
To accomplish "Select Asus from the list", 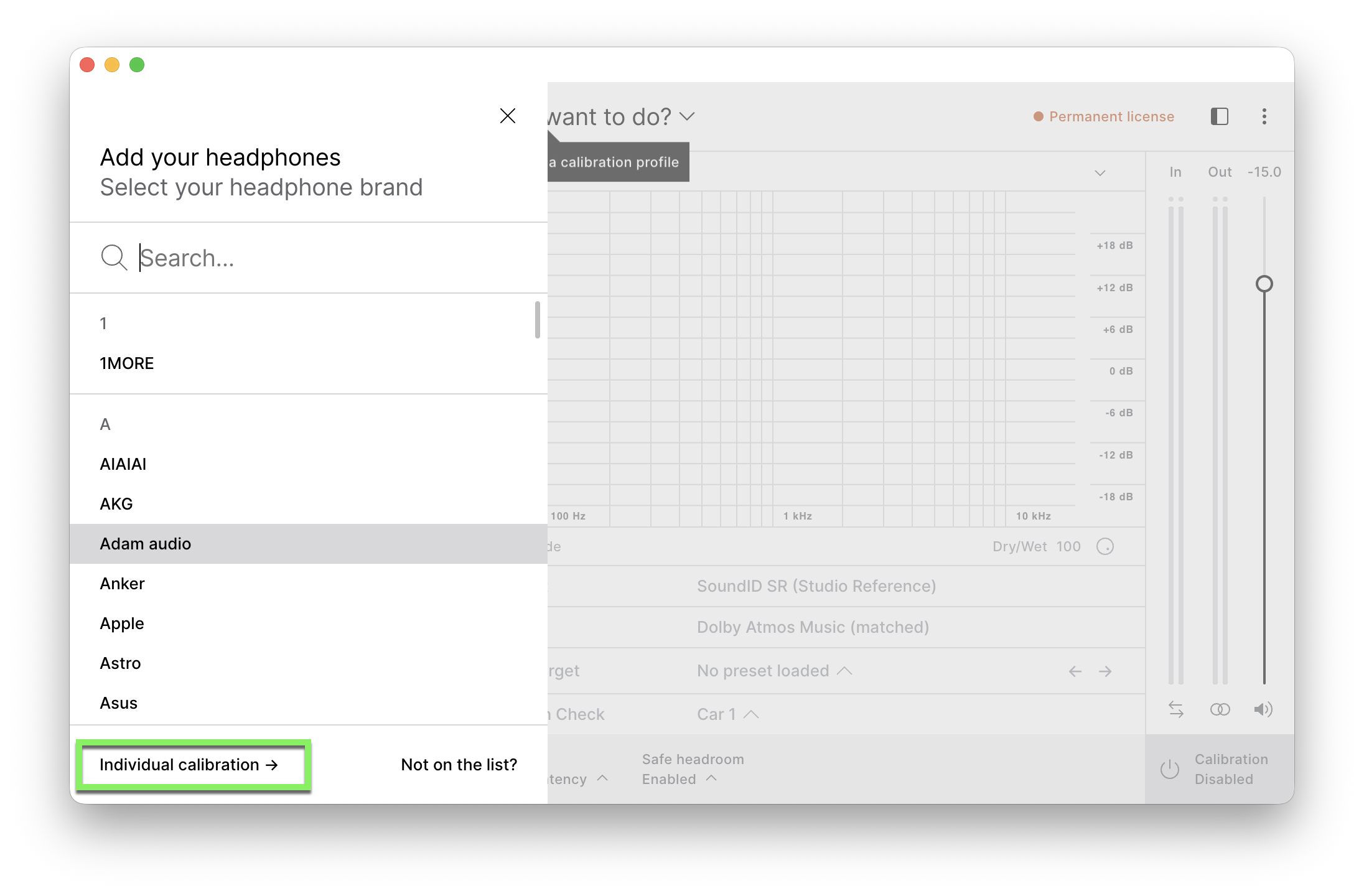I will pyautogui.click(x=309, y=703).
